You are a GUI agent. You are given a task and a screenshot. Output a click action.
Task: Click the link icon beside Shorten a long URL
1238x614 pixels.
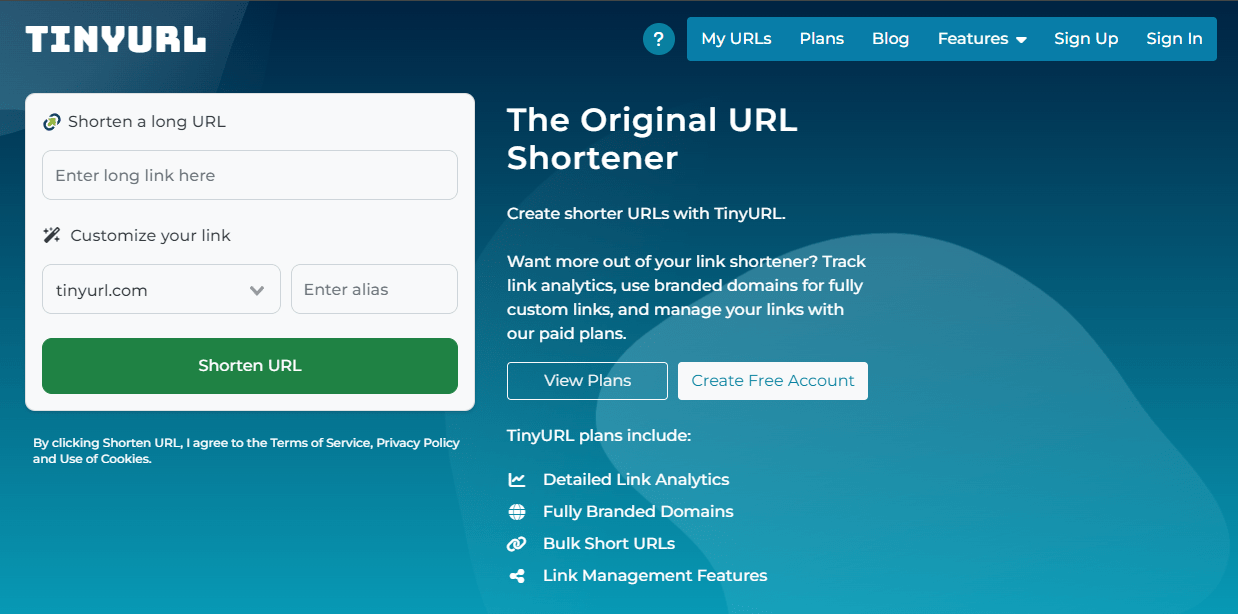(x=52, y=122)
